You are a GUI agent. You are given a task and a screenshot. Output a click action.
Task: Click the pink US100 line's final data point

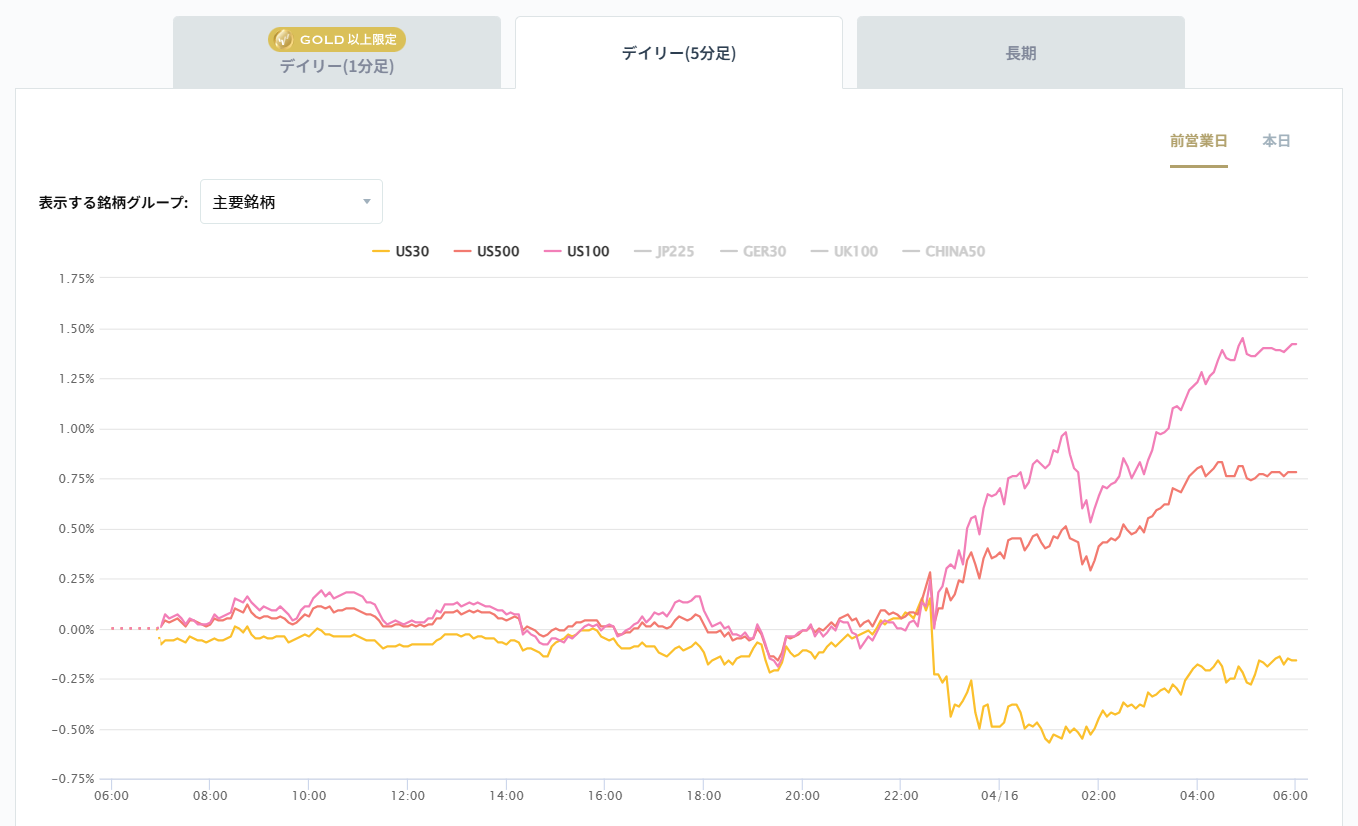pos(1295,344)
